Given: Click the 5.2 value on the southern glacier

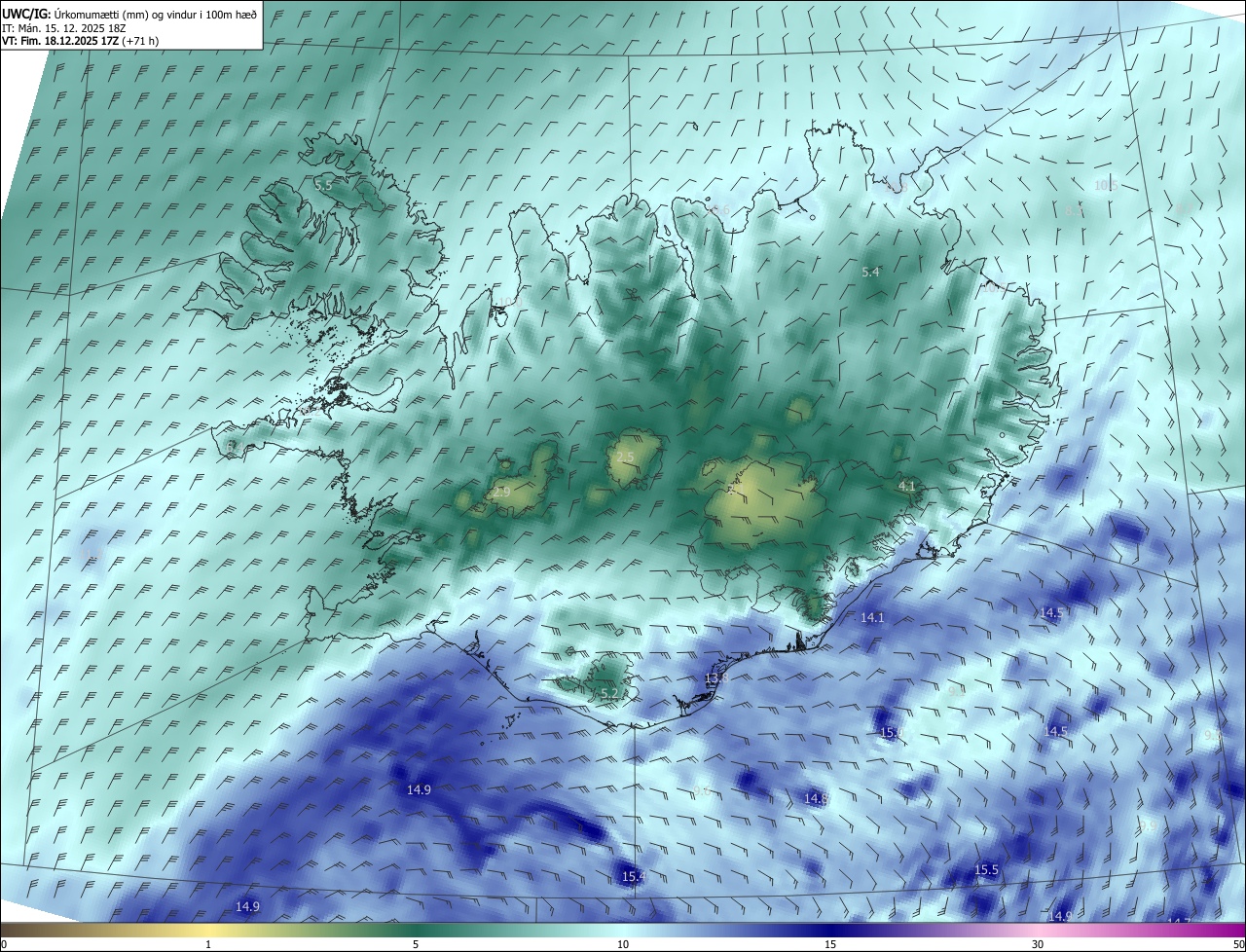Looking at the screenshot, I should pos(610,693).
